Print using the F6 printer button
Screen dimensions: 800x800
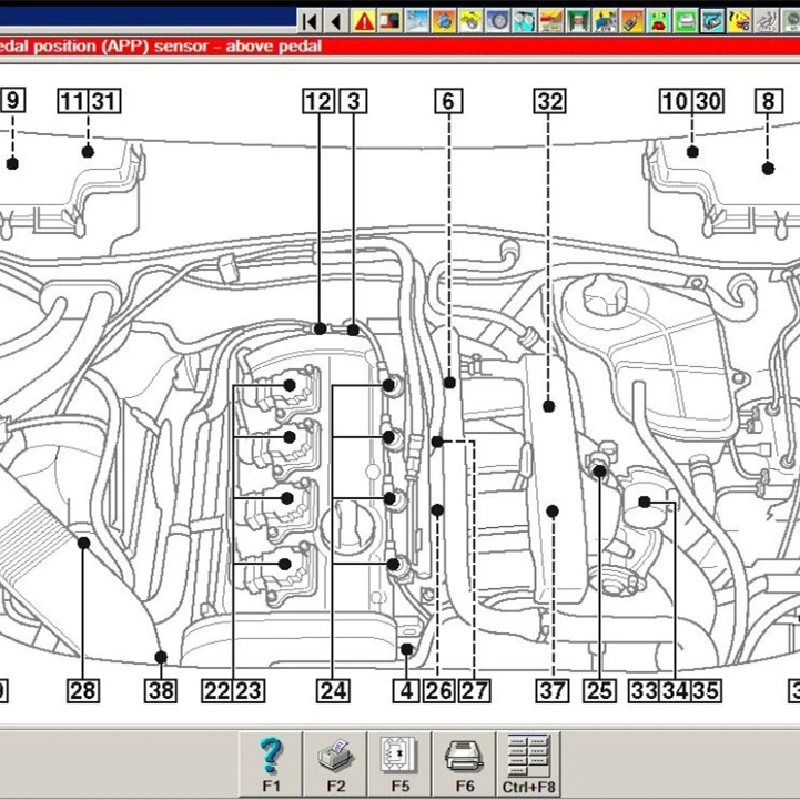tap(464, 763)
